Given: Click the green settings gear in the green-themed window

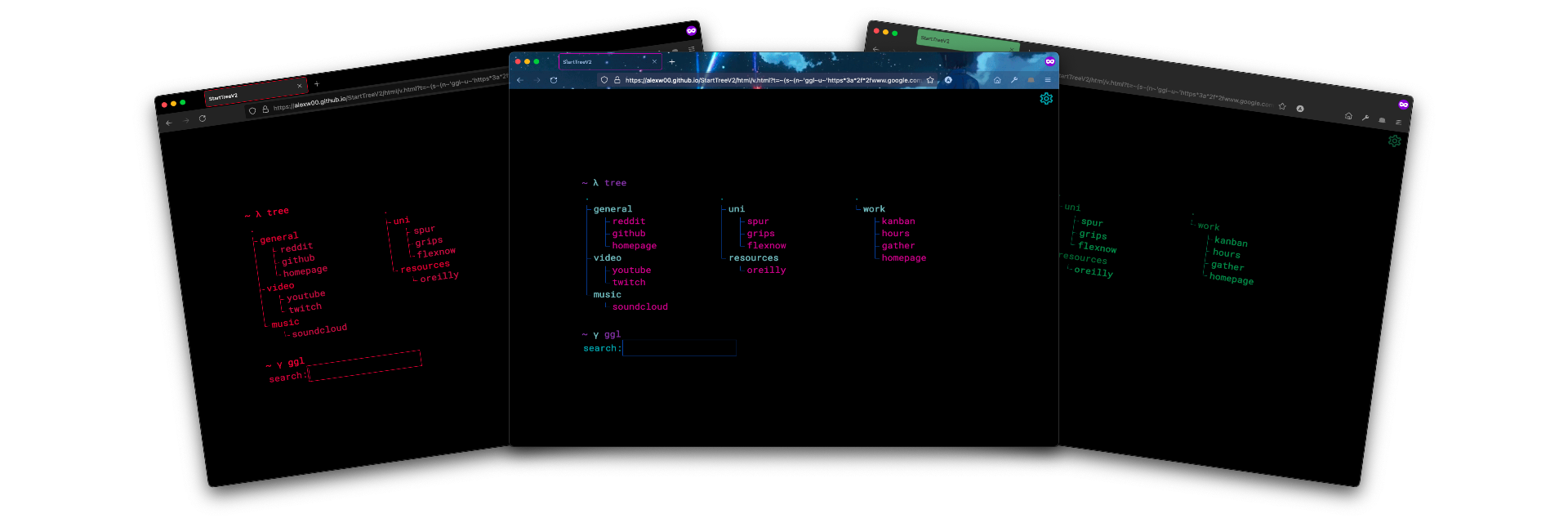Looking at the screenshot, I should pyautogui.click(x=1395, y=141).
